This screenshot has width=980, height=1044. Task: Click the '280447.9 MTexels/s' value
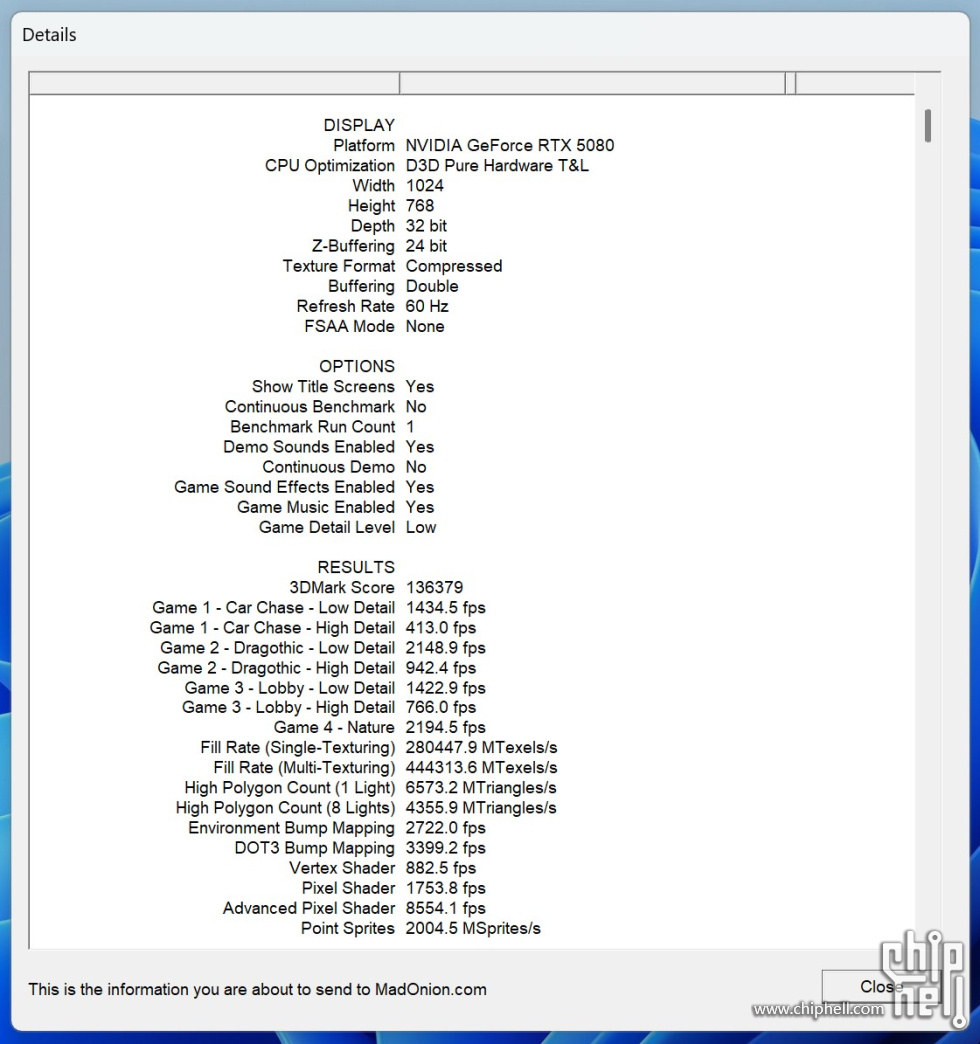click(x=481, y=747)
